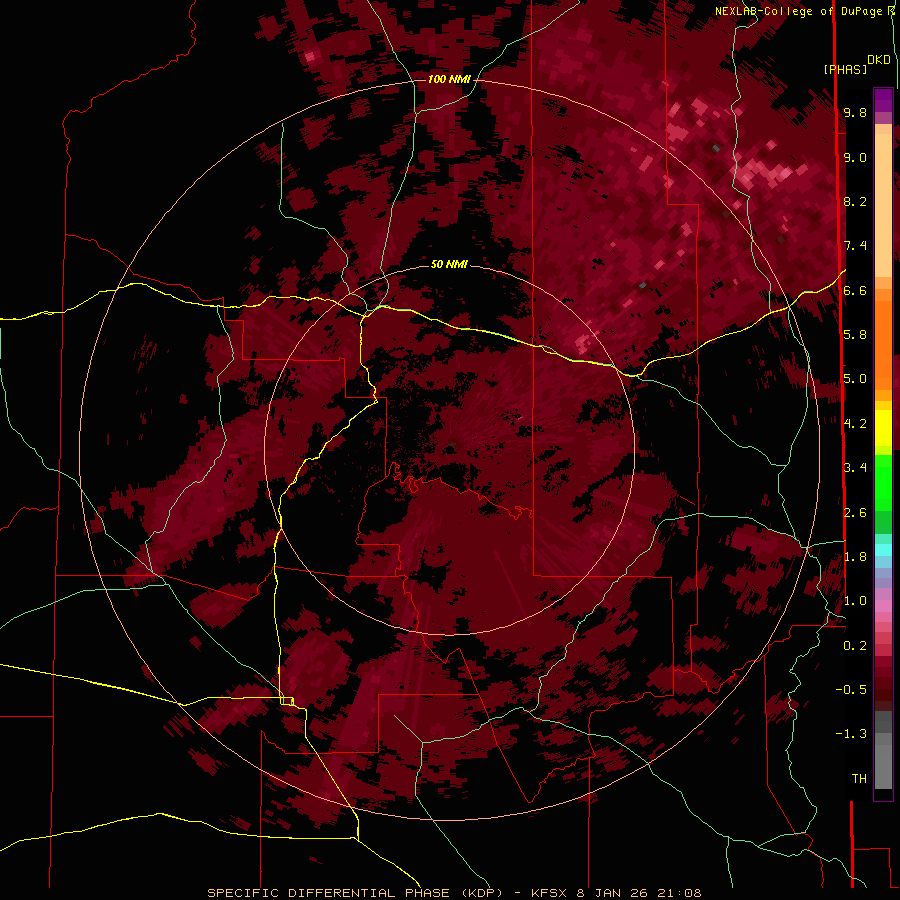The width and height of the screenshot is (900, 900).
Task: Click the 6.6 value on the color scale
Action: [x=855, y=290]
